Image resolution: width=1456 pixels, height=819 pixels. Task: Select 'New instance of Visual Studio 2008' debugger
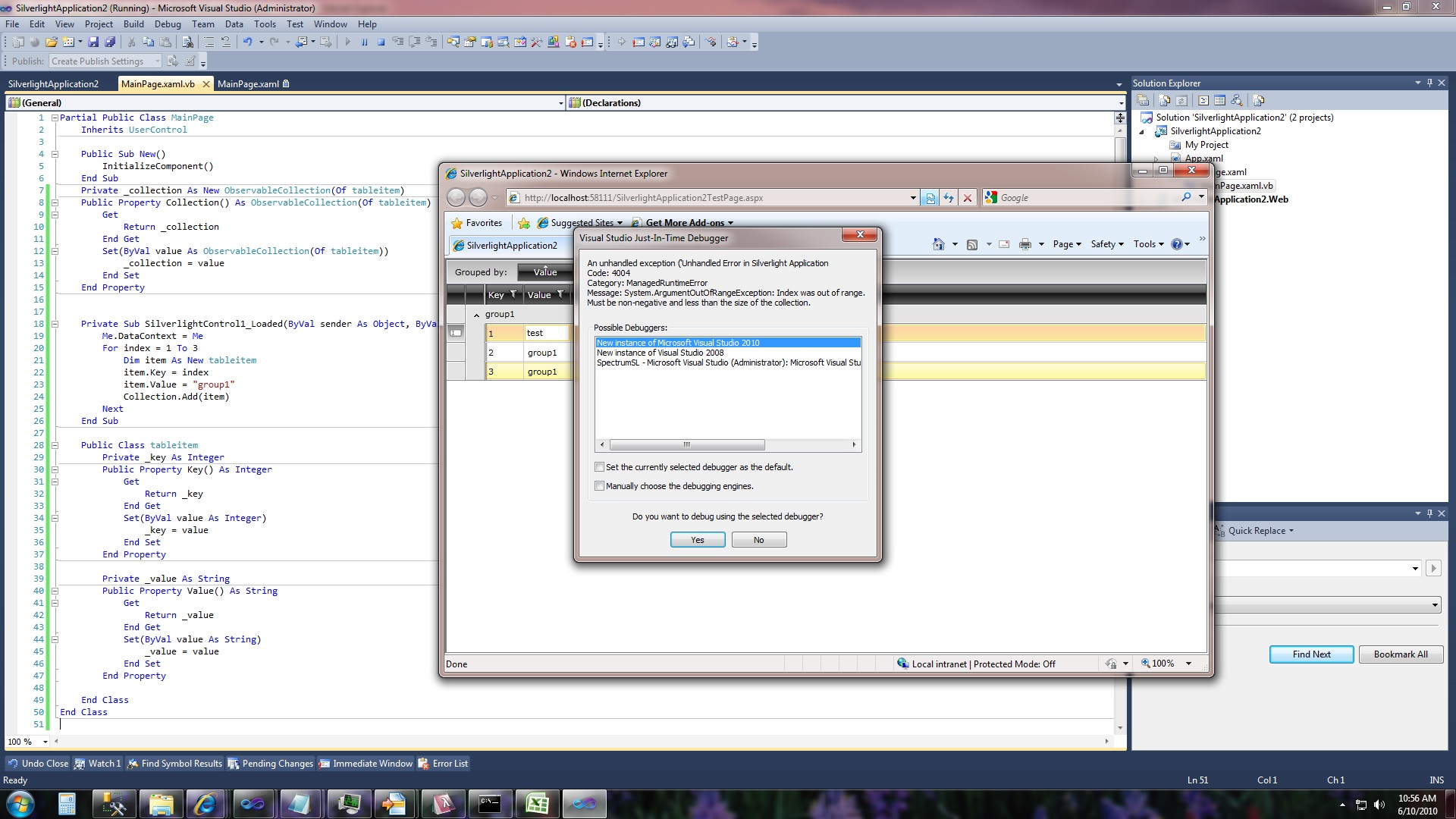[661, 353]
